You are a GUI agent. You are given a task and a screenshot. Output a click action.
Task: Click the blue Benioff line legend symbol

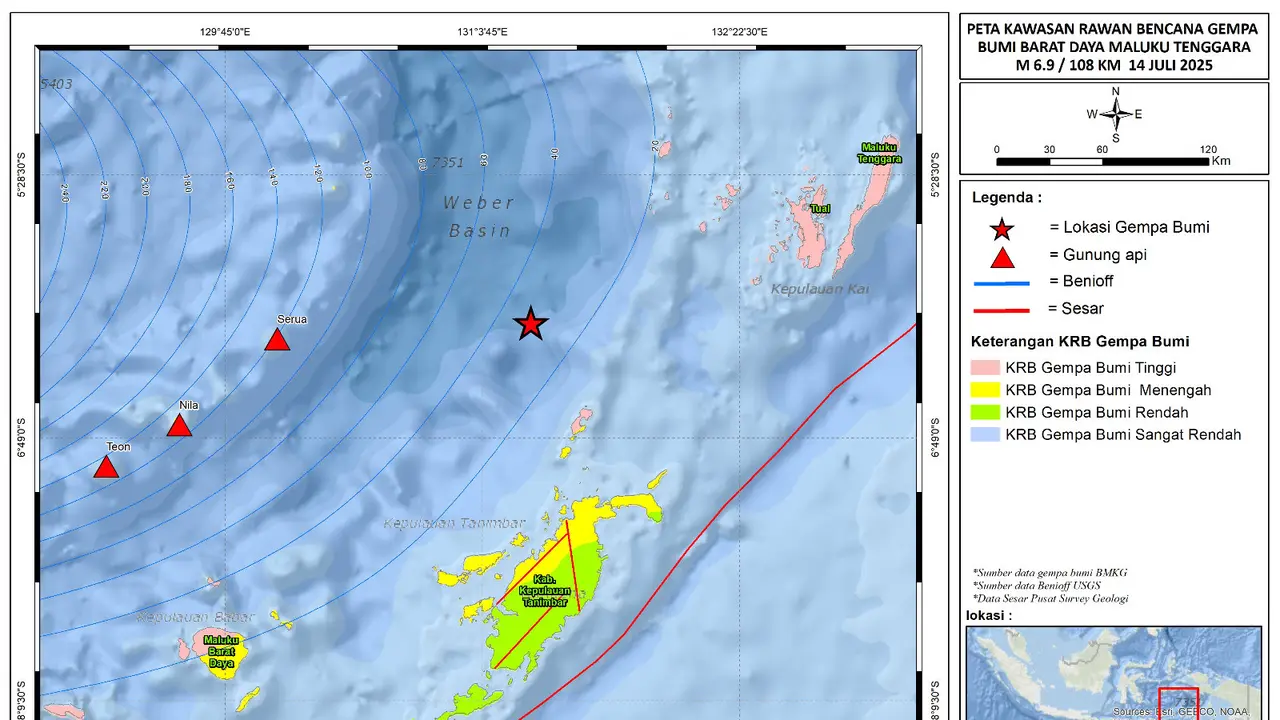tap(1001, 283)
